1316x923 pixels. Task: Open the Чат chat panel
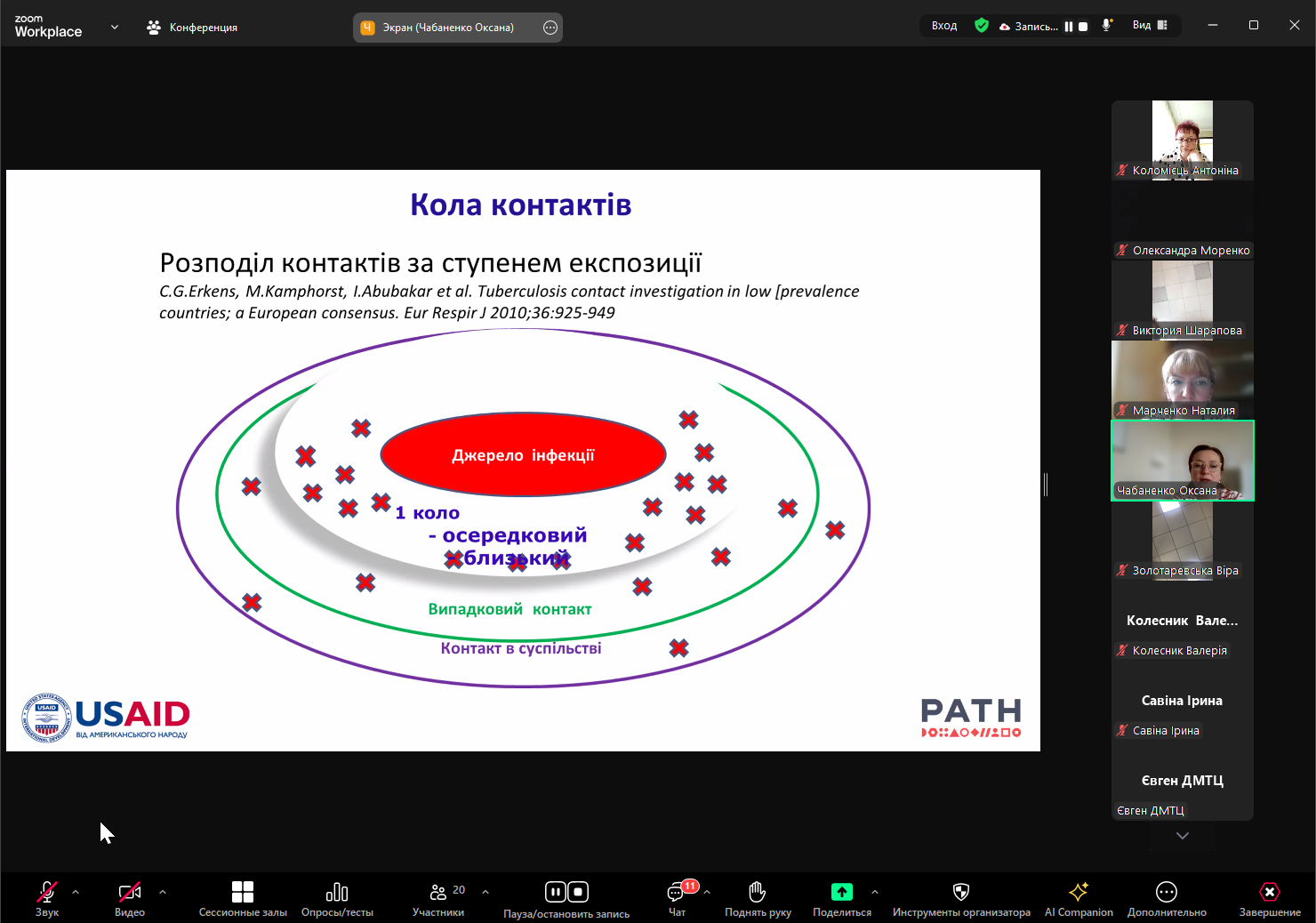[x=677, y=892]
